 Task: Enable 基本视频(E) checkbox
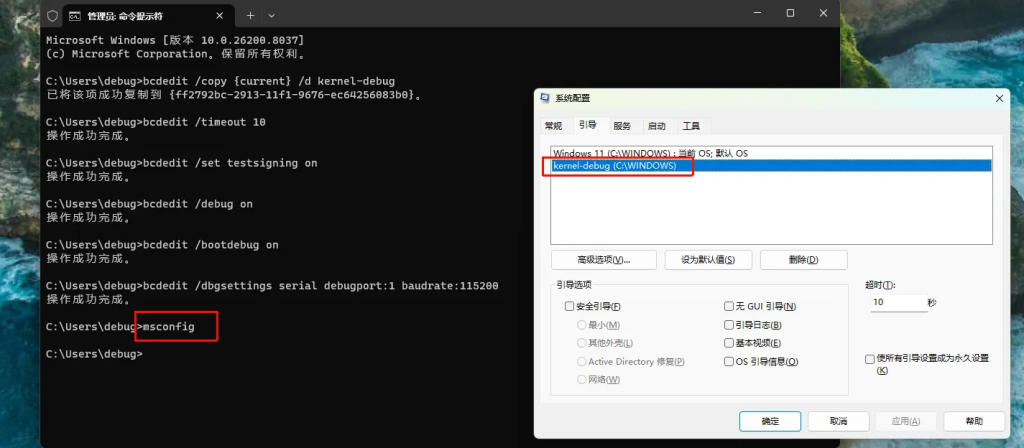click(x=729, y=343)
